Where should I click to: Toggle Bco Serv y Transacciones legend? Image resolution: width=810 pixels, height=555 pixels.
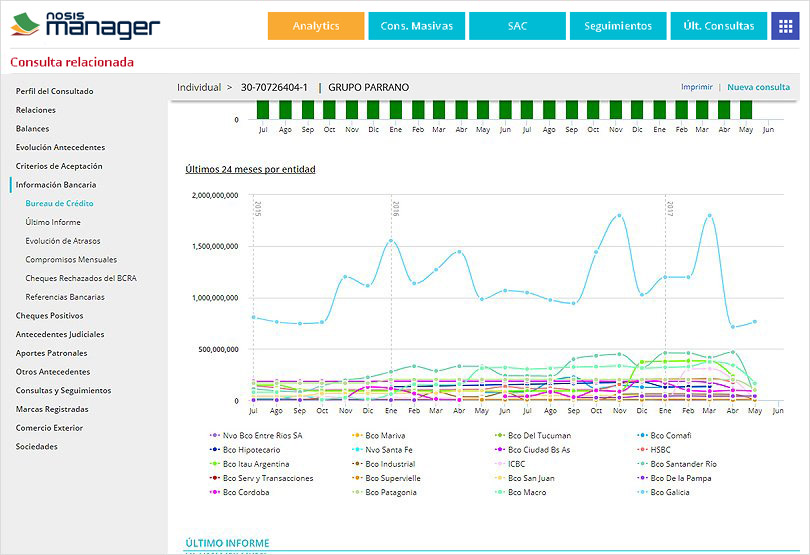261,478
